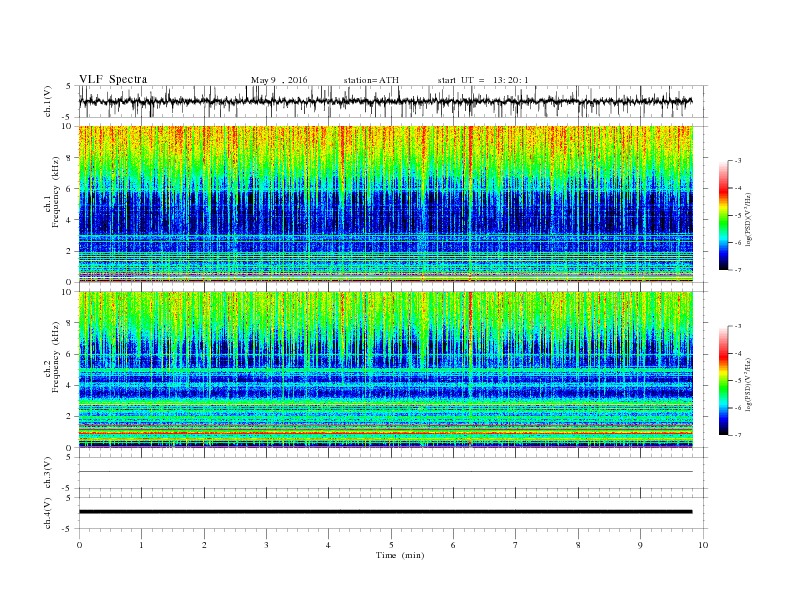792x612 pixels.
Task: Click the "ch.1(V)" waveform axis label
Action: [47, 101]
